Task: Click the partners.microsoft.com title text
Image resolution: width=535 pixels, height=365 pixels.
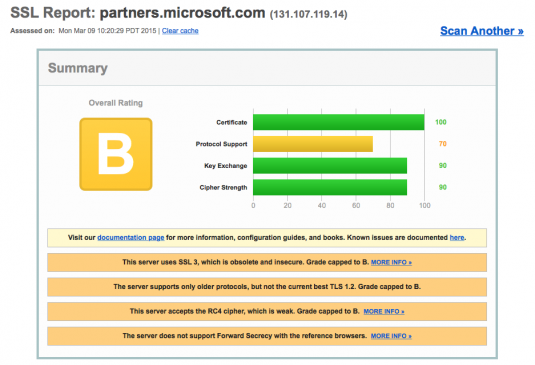Action: tap(183, 13)
